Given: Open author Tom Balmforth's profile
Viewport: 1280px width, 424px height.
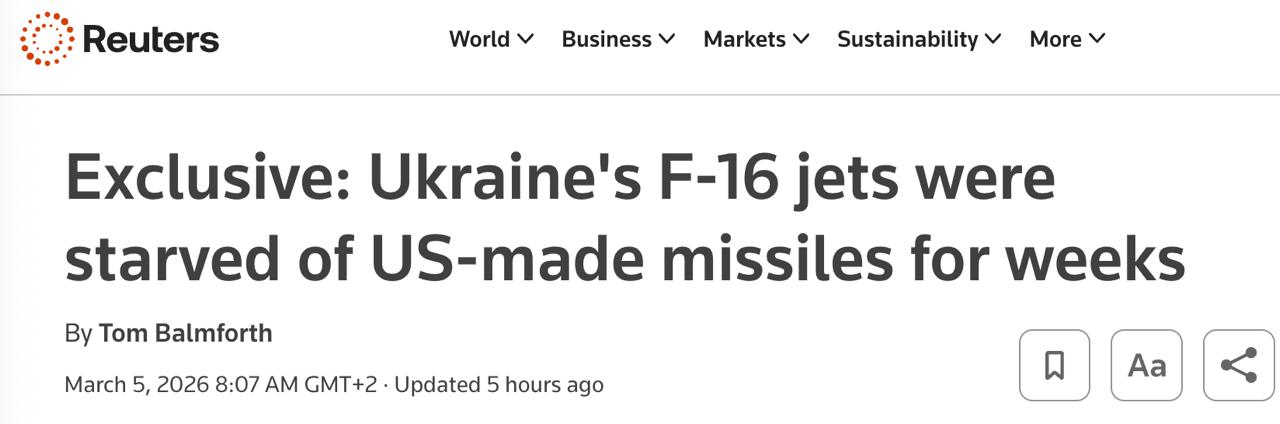Looking at the screenshot, I should tap(185, 333).
